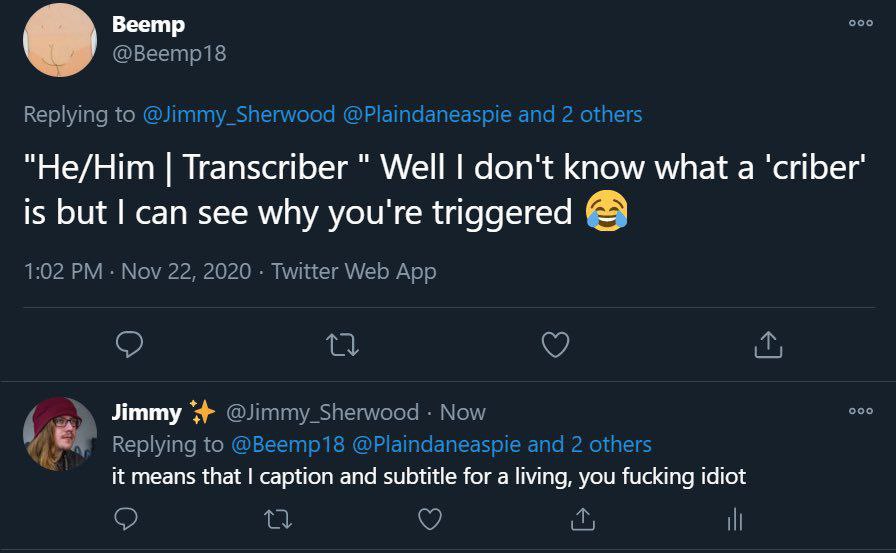Share Jimmy's reply tweet
The image size is (896, 553).
[582, 519]
